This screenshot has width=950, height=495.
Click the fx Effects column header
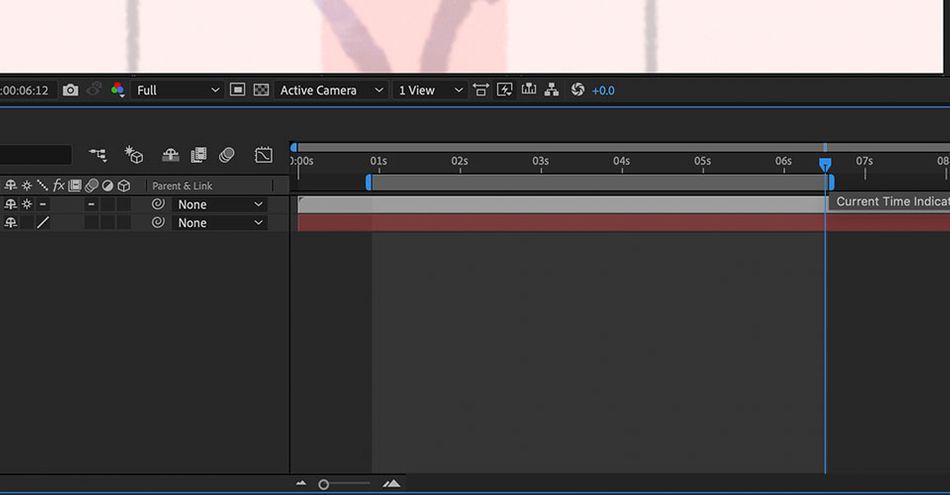click(59, 185)
